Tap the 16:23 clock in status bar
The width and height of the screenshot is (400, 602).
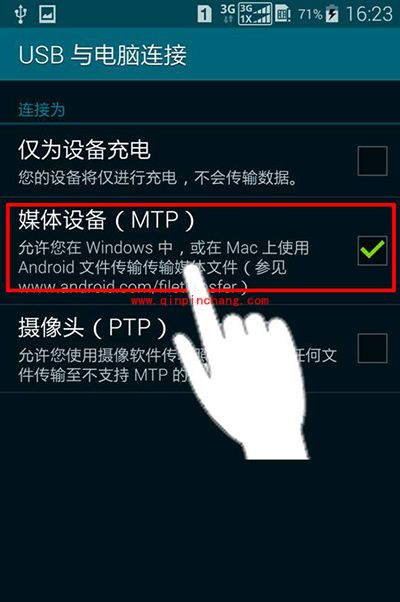[369, 14]
